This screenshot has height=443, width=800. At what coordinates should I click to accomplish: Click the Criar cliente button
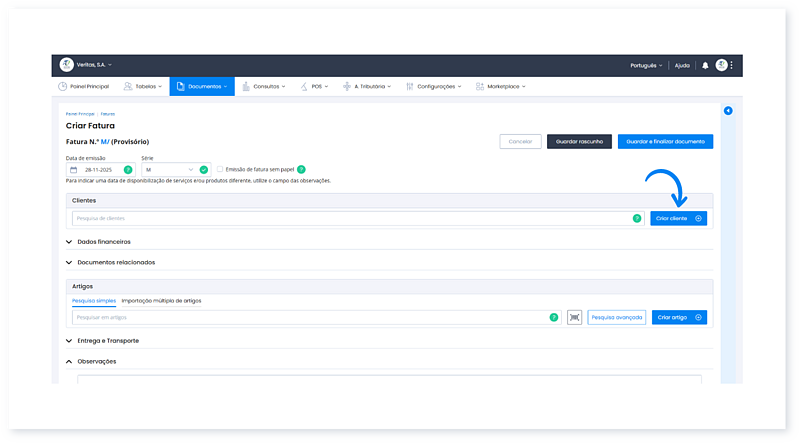tap(678, 218)
